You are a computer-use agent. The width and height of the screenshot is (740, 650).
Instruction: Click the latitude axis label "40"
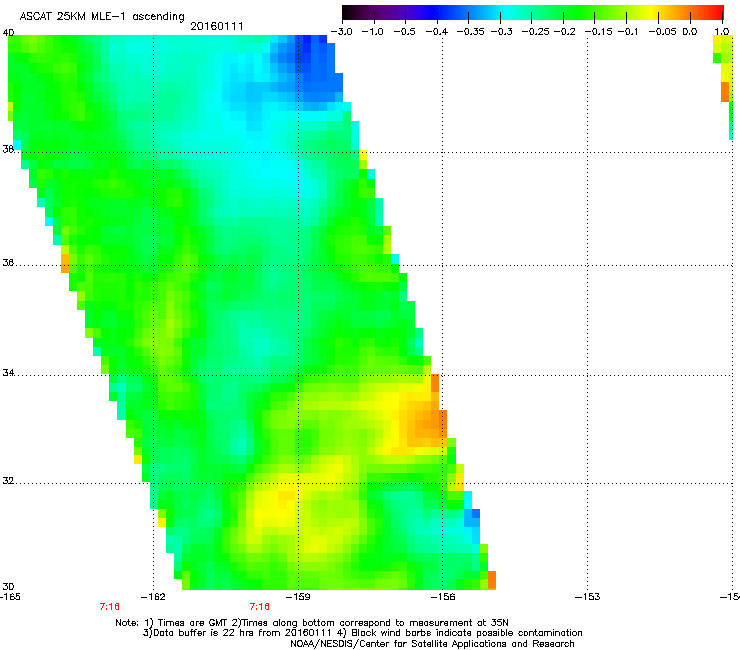point(8,33)
